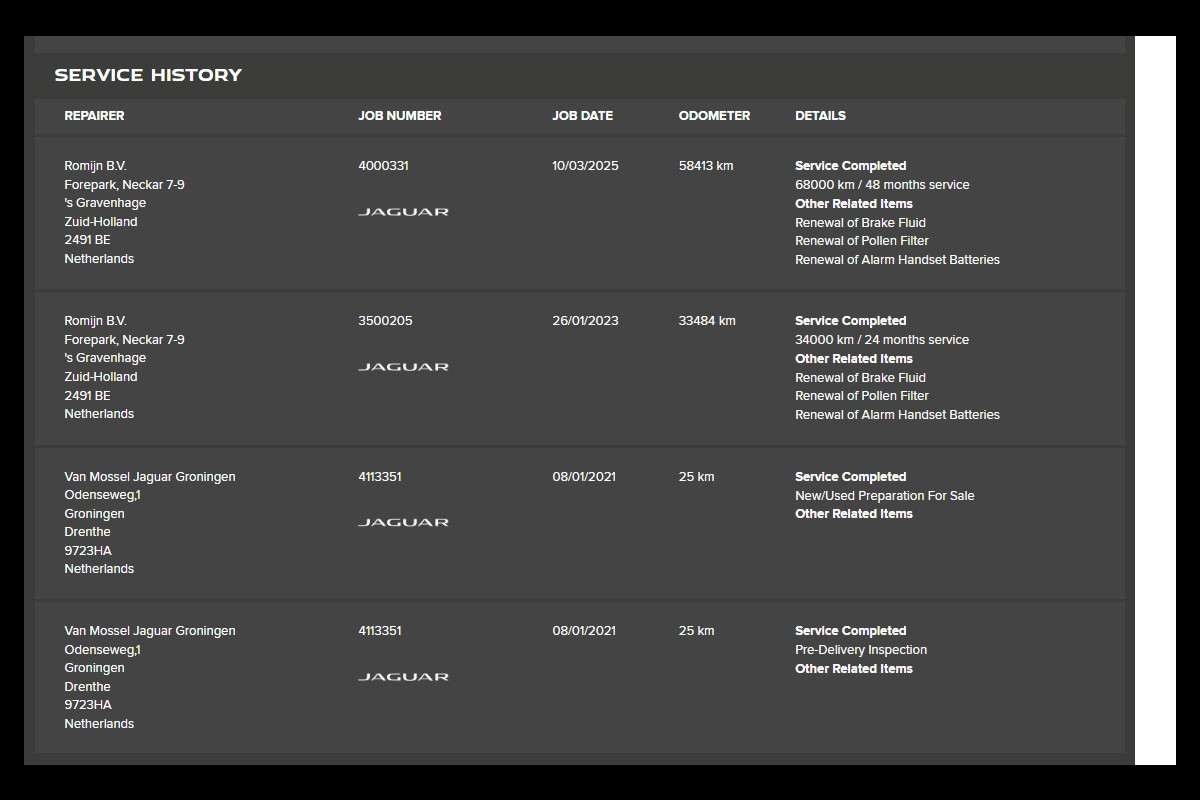Click the 33484 km odometer reading
Viewport: 1200px width, 800px height.
pos(707,321)
